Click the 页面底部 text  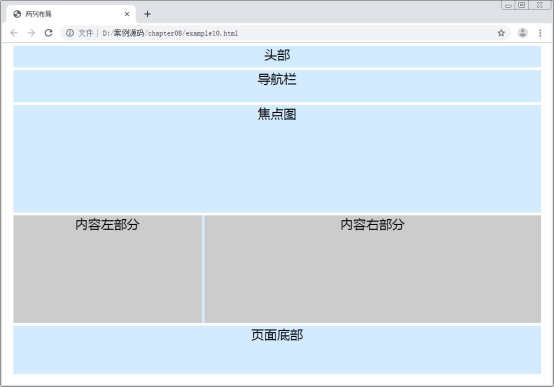tap(277, 335)
